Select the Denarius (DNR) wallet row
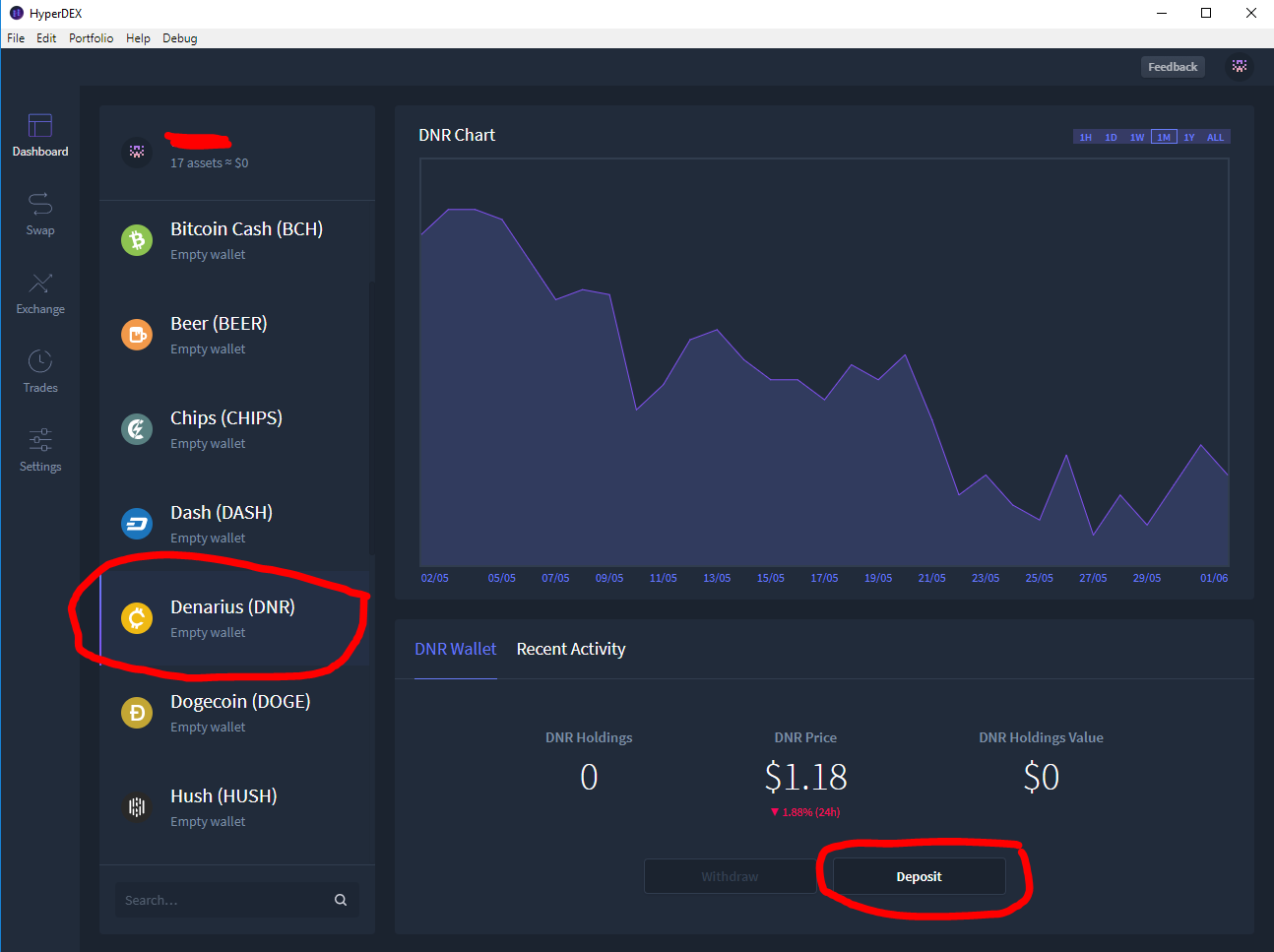The height and width of the screenshot is (952, 1274). coord(235,618)
